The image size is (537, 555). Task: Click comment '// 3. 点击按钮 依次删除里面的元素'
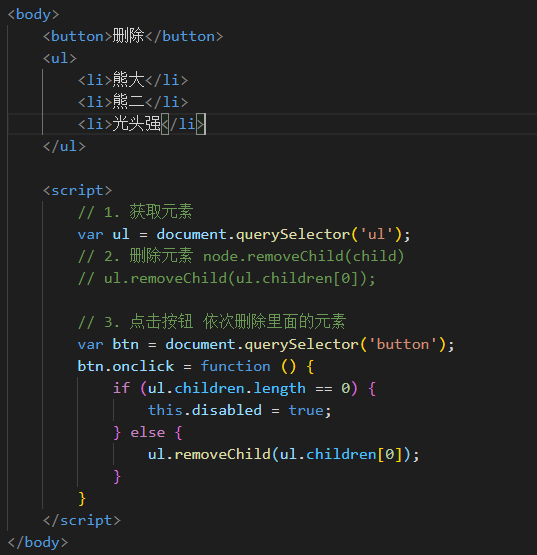point(212,322)
